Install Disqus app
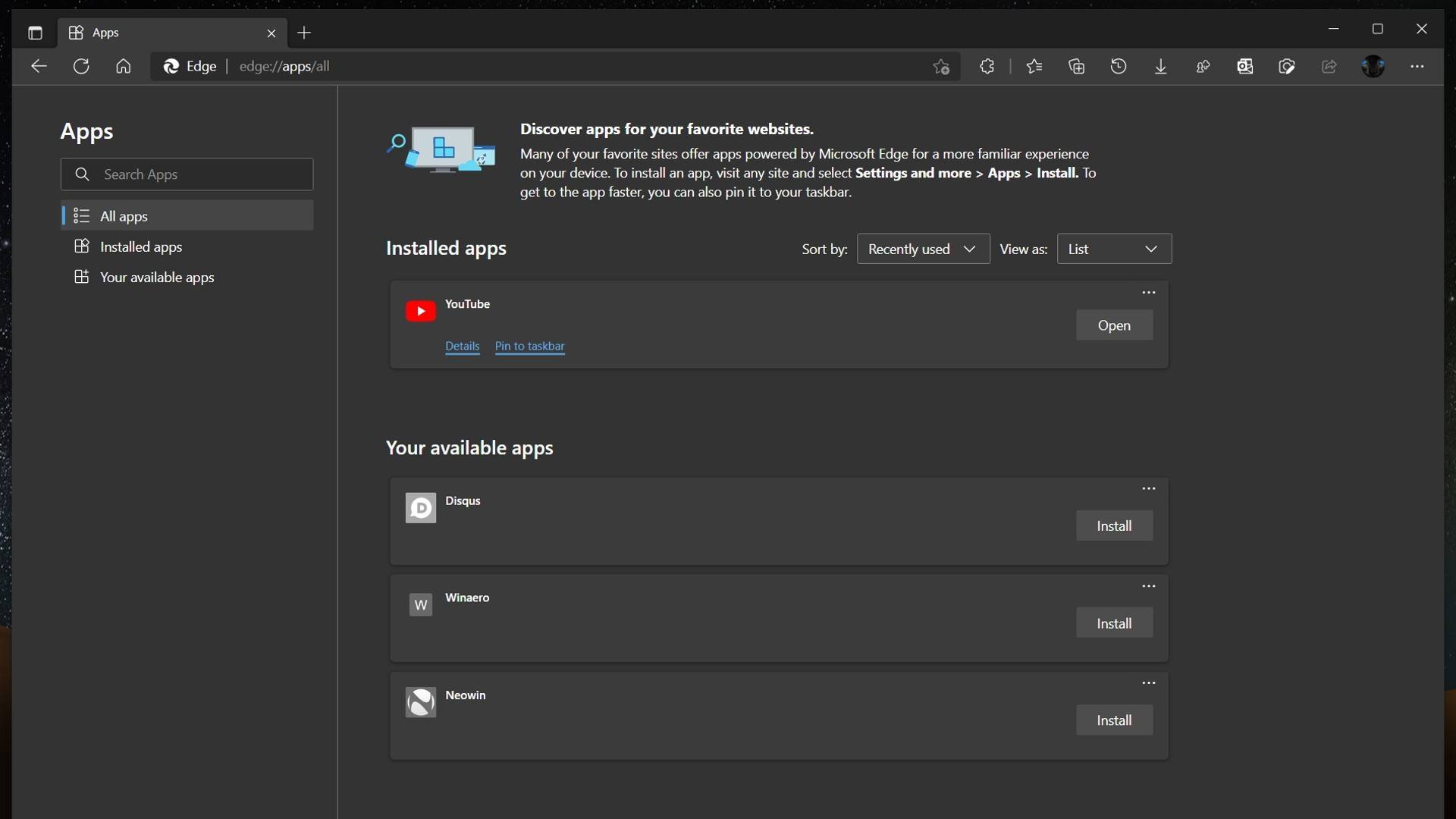 pos(1114,525)
